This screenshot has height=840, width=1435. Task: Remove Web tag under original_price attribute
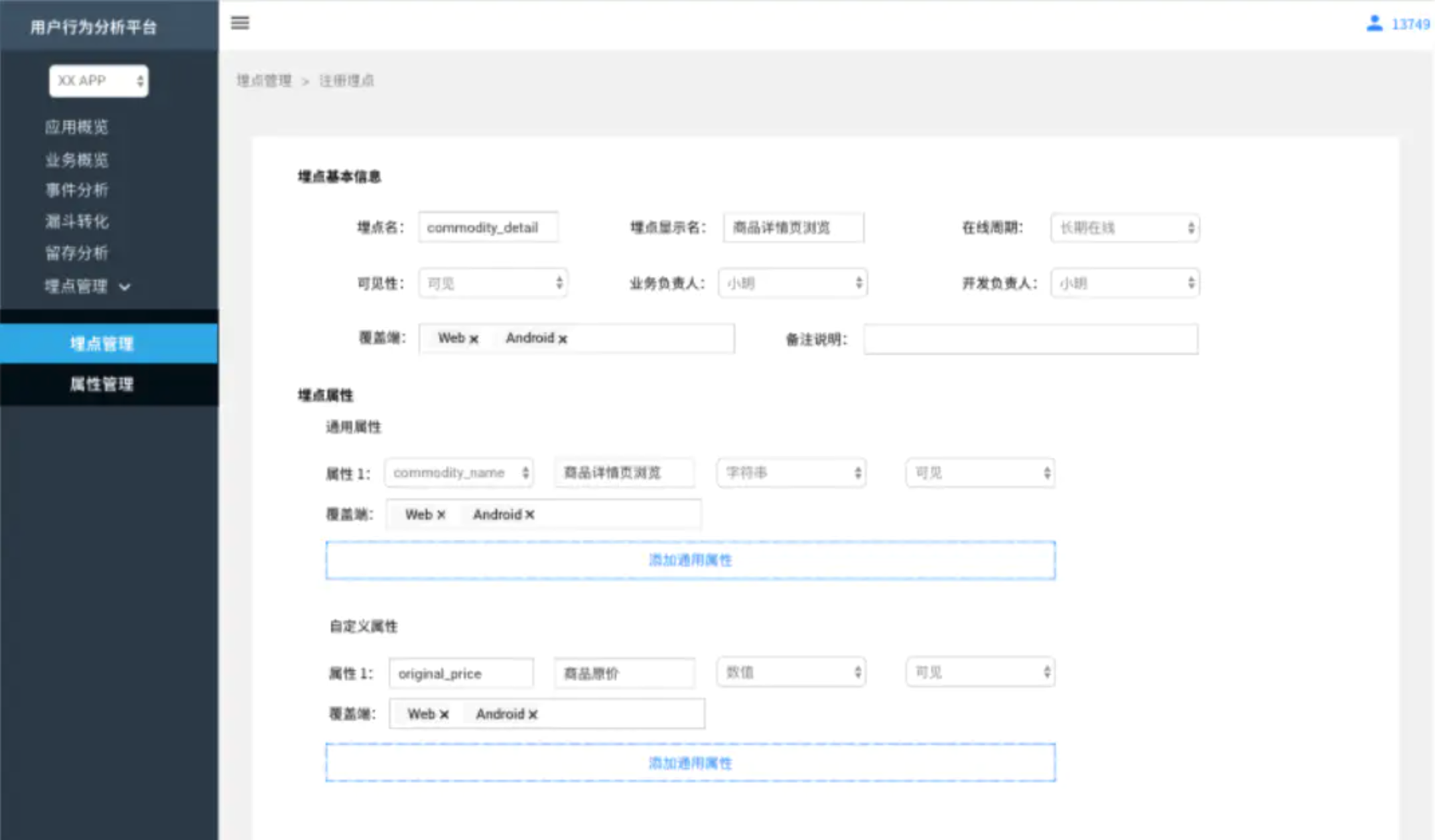(444, 714)
